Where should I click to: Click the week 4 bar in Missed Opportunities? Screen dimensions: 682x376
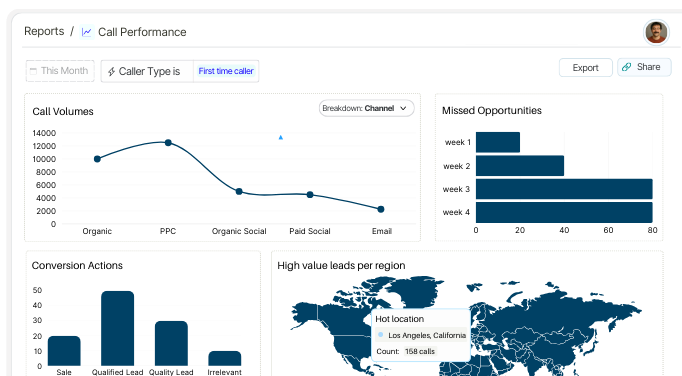coord(564,212)
